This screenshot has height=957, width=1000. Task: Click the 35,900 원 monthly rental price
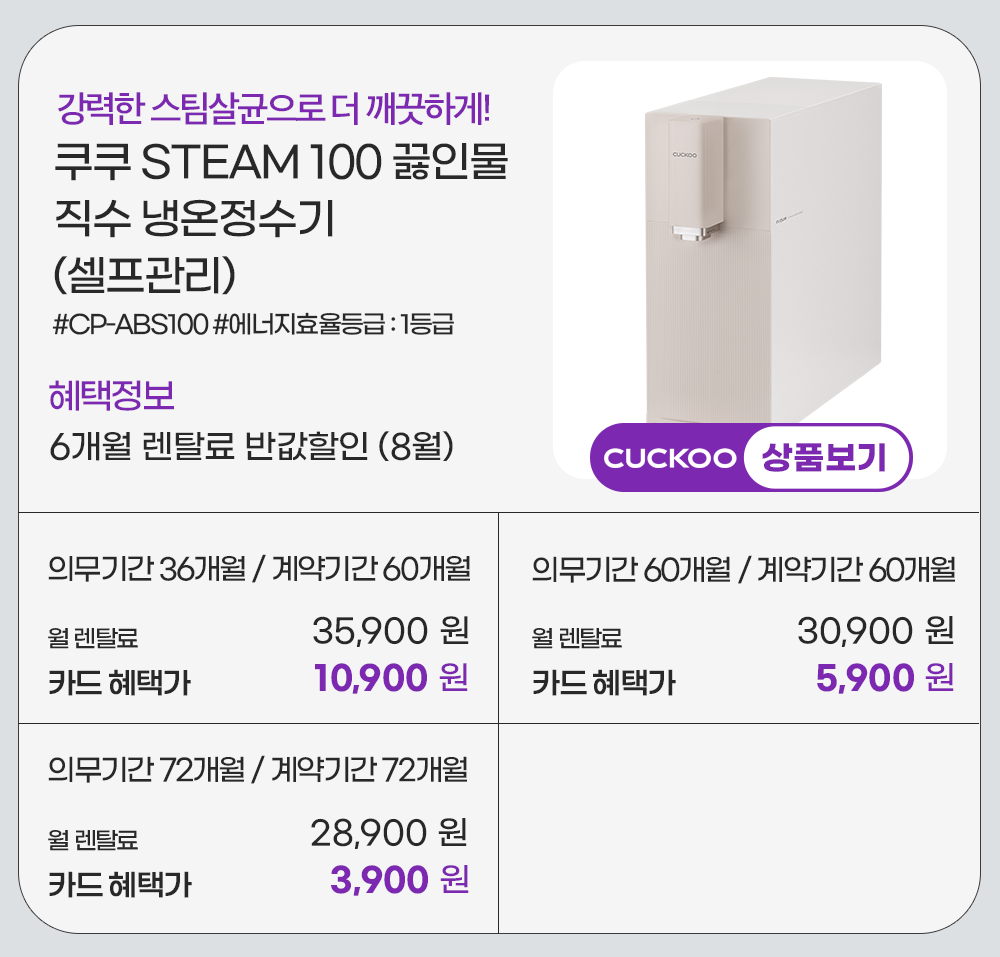(x=390, y=631)
